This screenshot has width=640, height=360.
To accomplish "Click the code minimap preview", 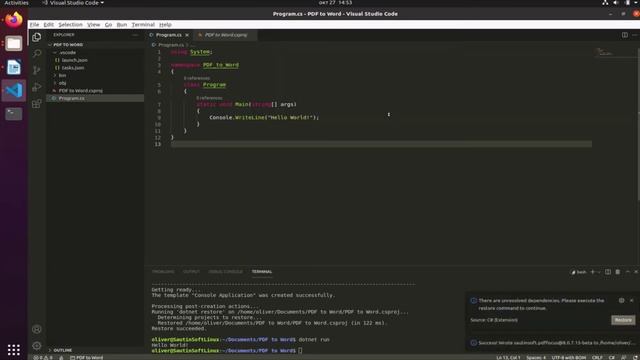I will 604,52.
